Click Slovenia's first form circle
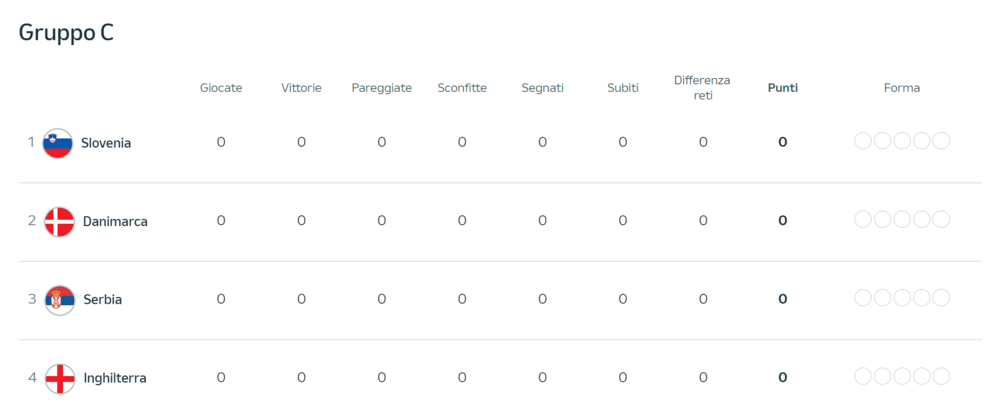 pos(863,141)
